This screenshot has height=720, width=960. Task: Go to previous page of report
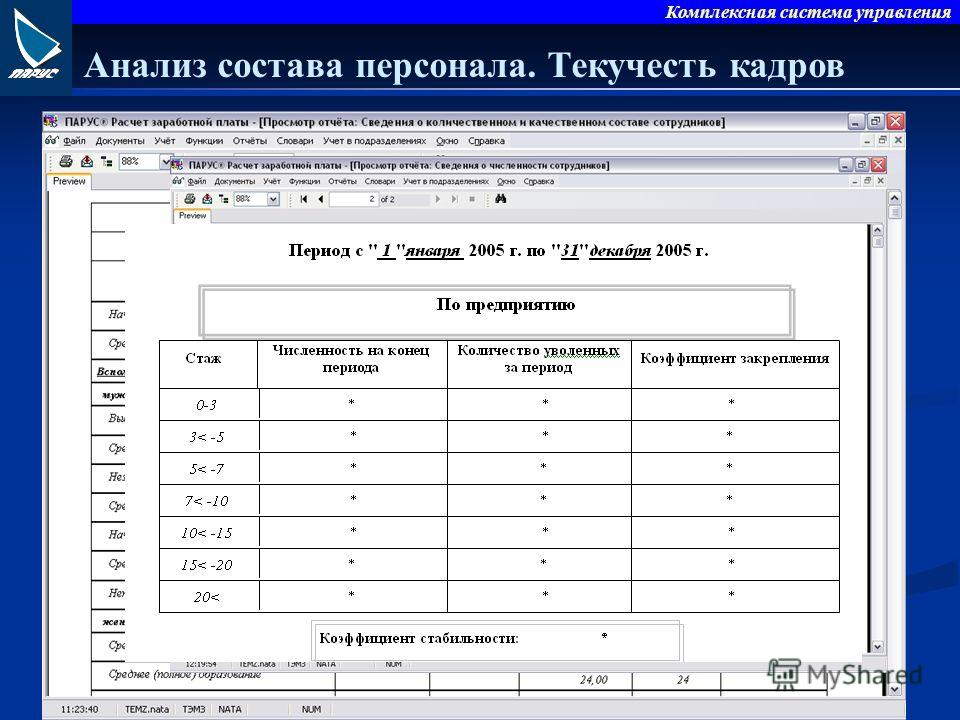pos(320,199)
